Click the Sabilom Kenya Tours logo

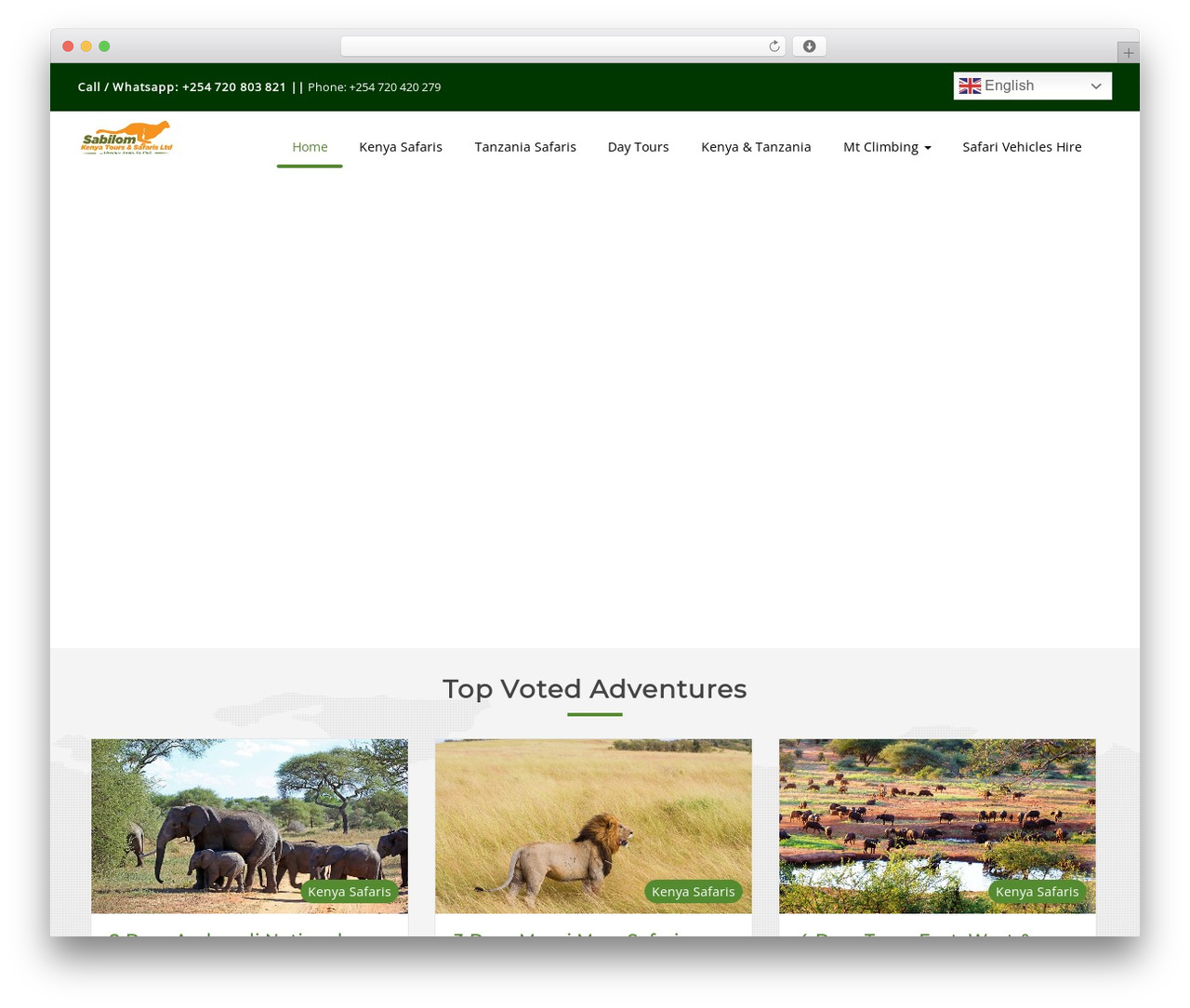point(126,138)
